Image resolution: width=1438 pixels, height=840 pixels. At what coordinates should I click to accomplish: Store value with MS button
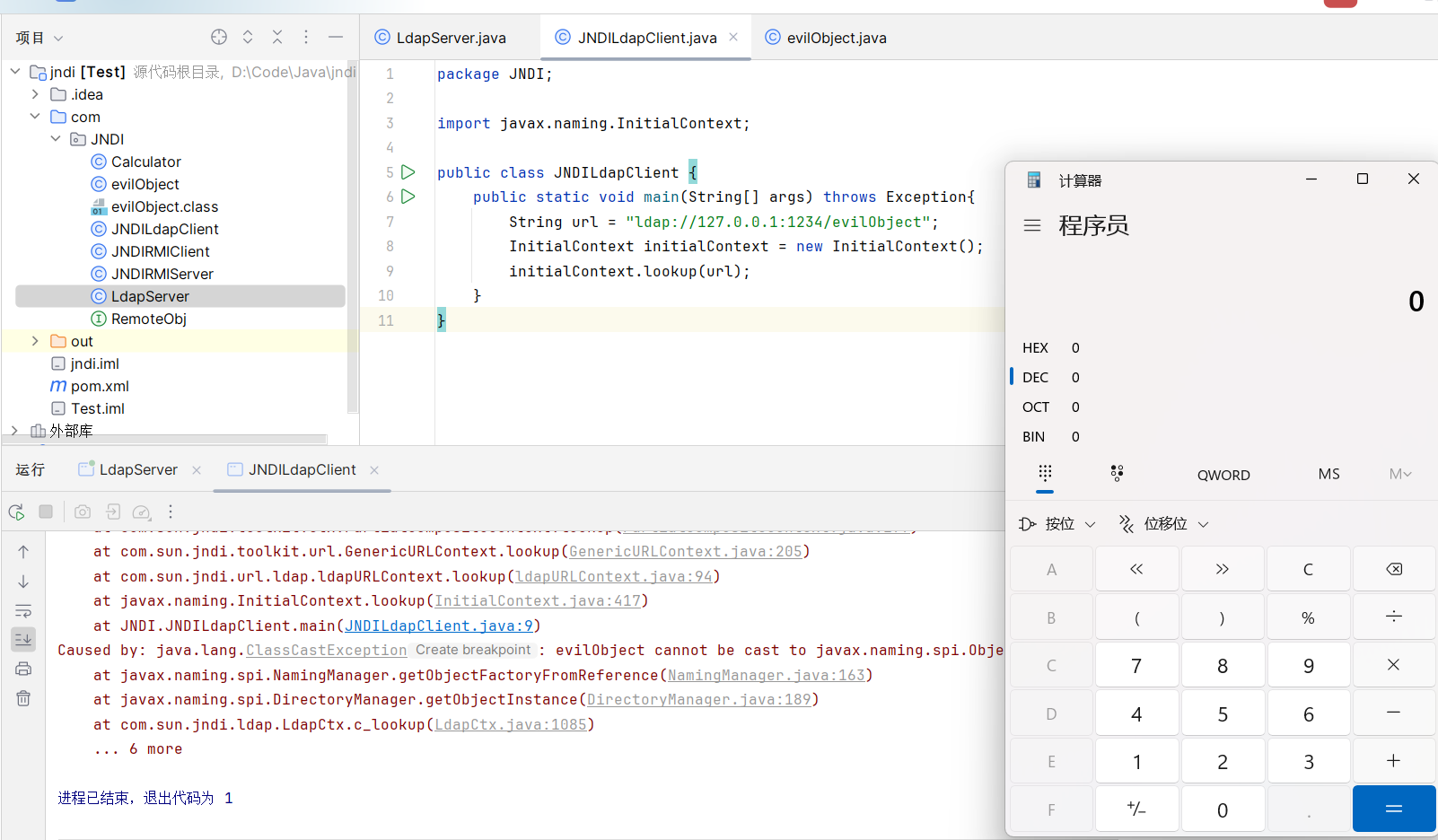[x=1329, y=474]
